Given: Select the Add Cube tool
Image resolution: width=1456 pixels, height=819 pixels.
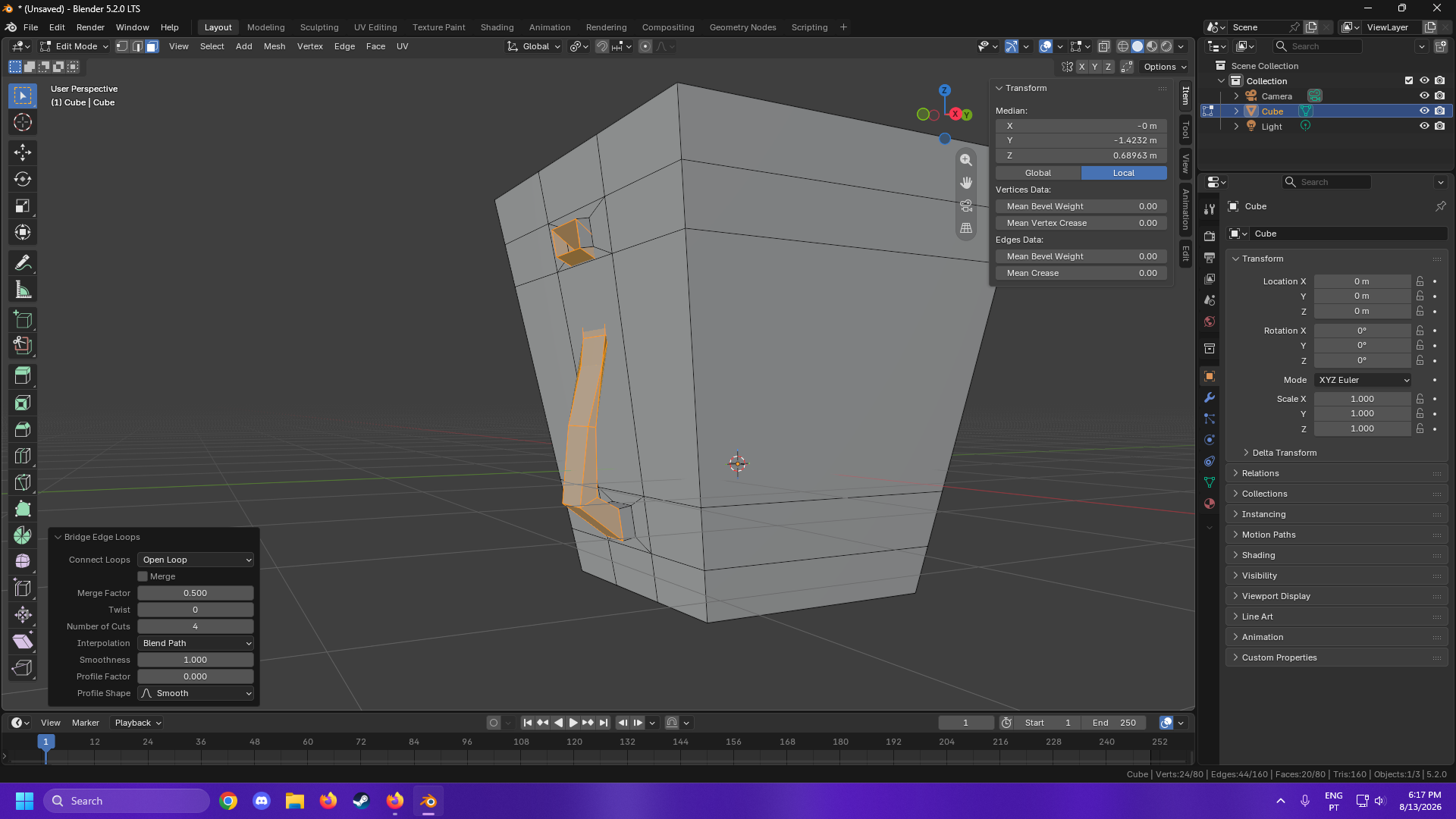Looking at the screenshot, I should pos(23,319).
